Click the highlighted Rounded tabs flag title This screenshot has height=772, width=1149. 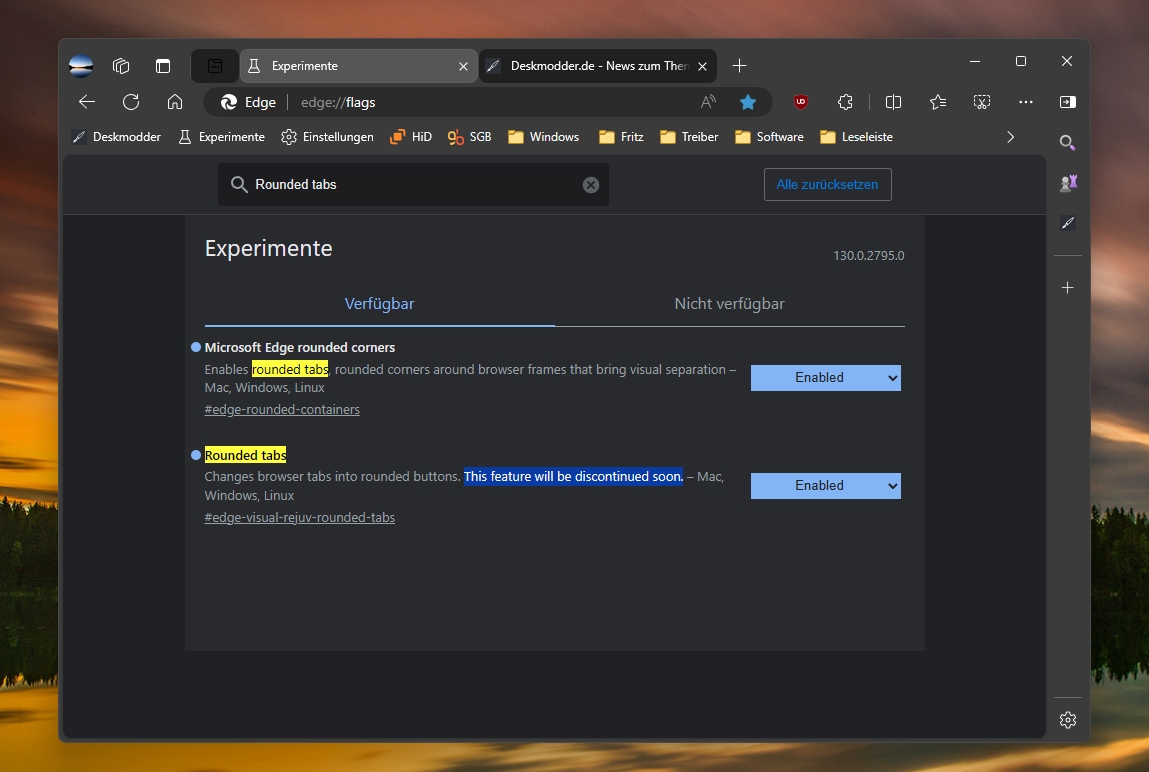click(245, 455)
